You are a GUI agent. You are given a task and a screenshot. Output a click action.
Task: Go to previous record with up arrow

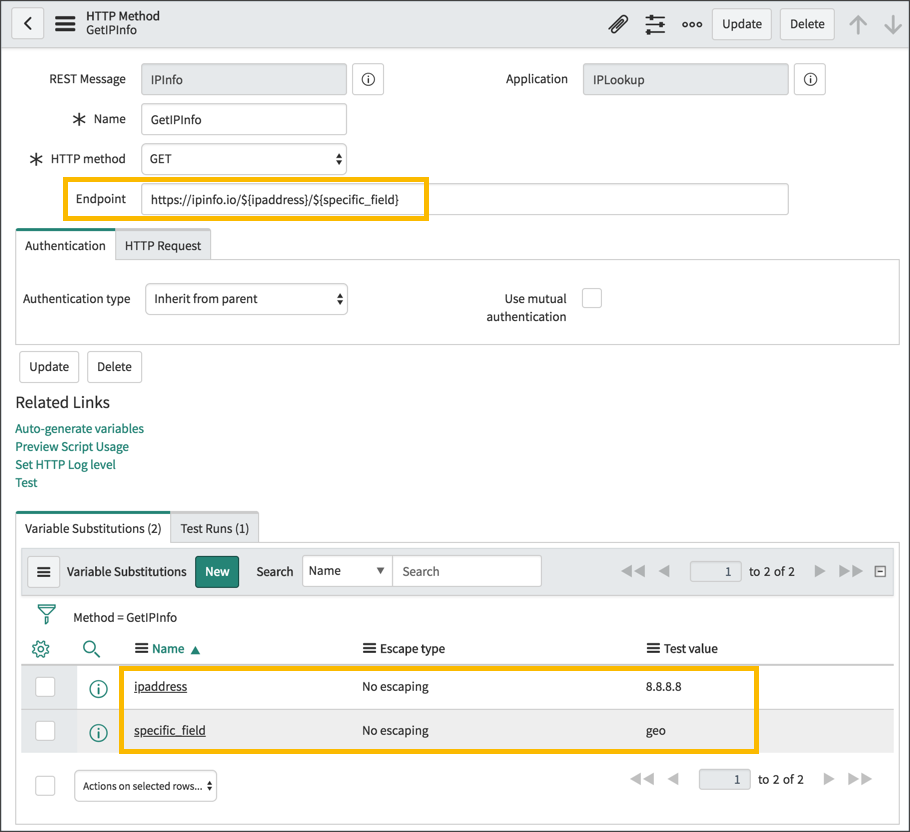[x=858, y=24]
